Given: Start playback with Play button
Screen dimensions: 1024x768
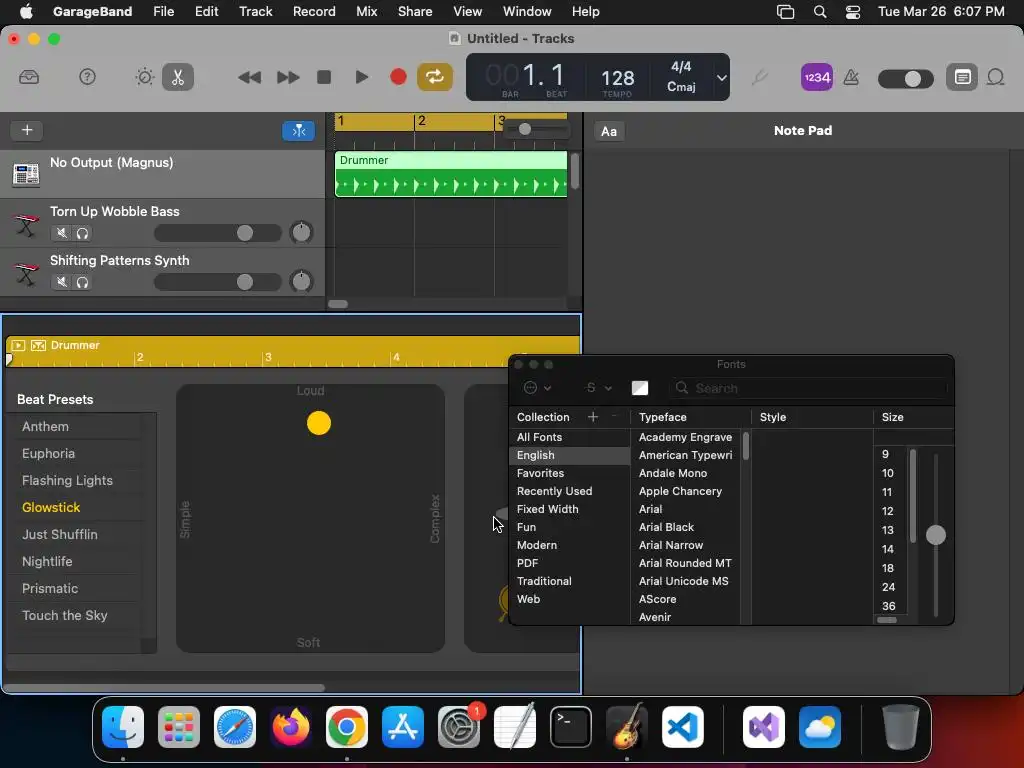Looking at the screenshot, I should click(x=361, y=77).
